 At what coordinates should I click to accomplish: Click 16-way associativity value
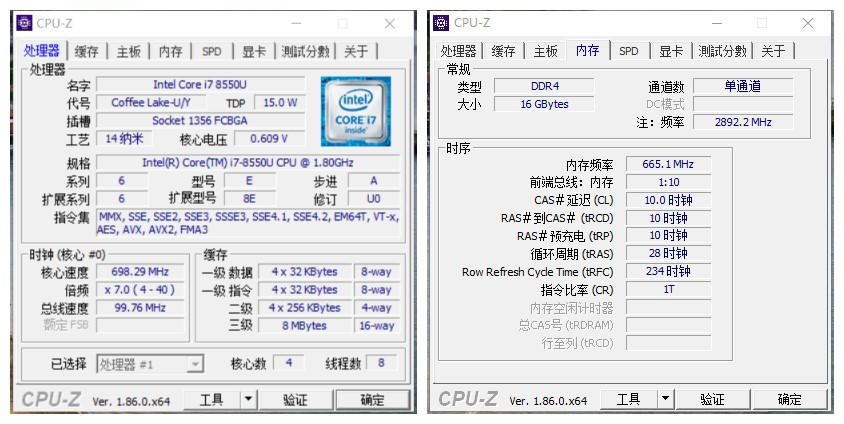click(377, 326)
